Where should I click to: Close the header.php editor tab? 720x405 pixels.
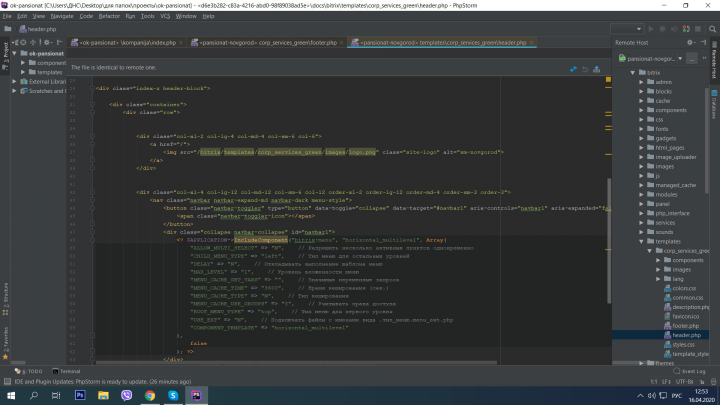tap(532, 42)
